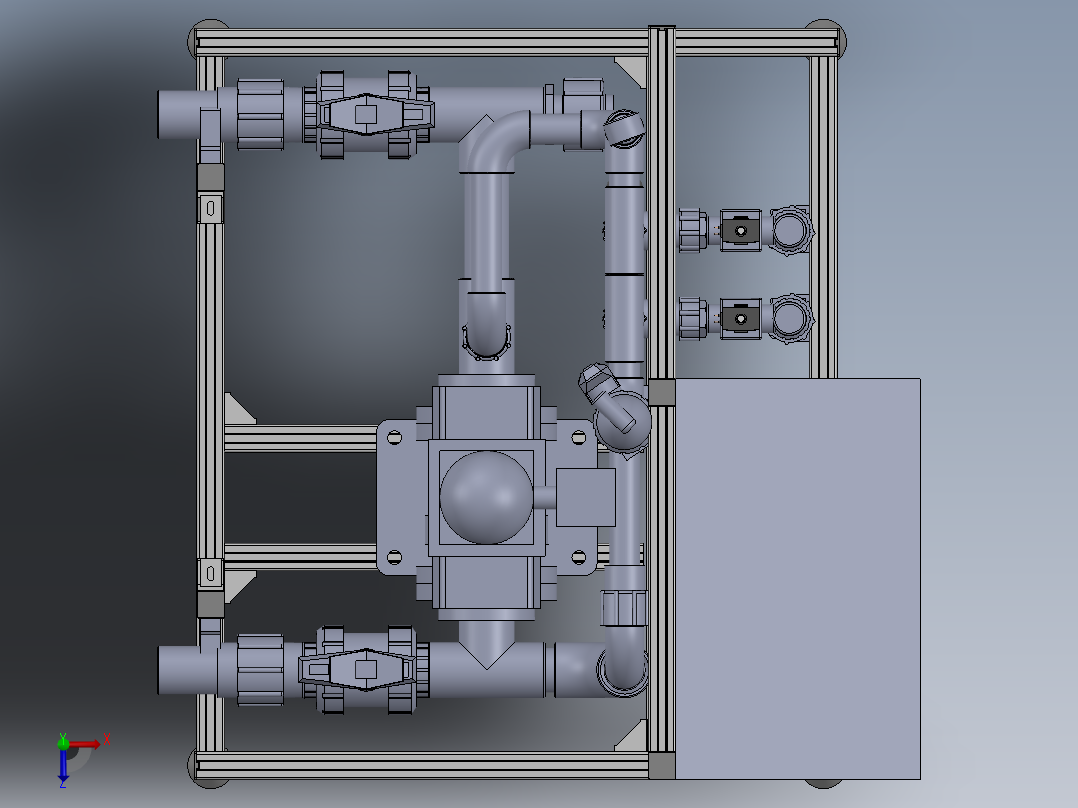The height and width of the screenshot is (808, 1078).
Task: Click the blue Z axis of the orientation triad
Action: [x=63, y=765]
